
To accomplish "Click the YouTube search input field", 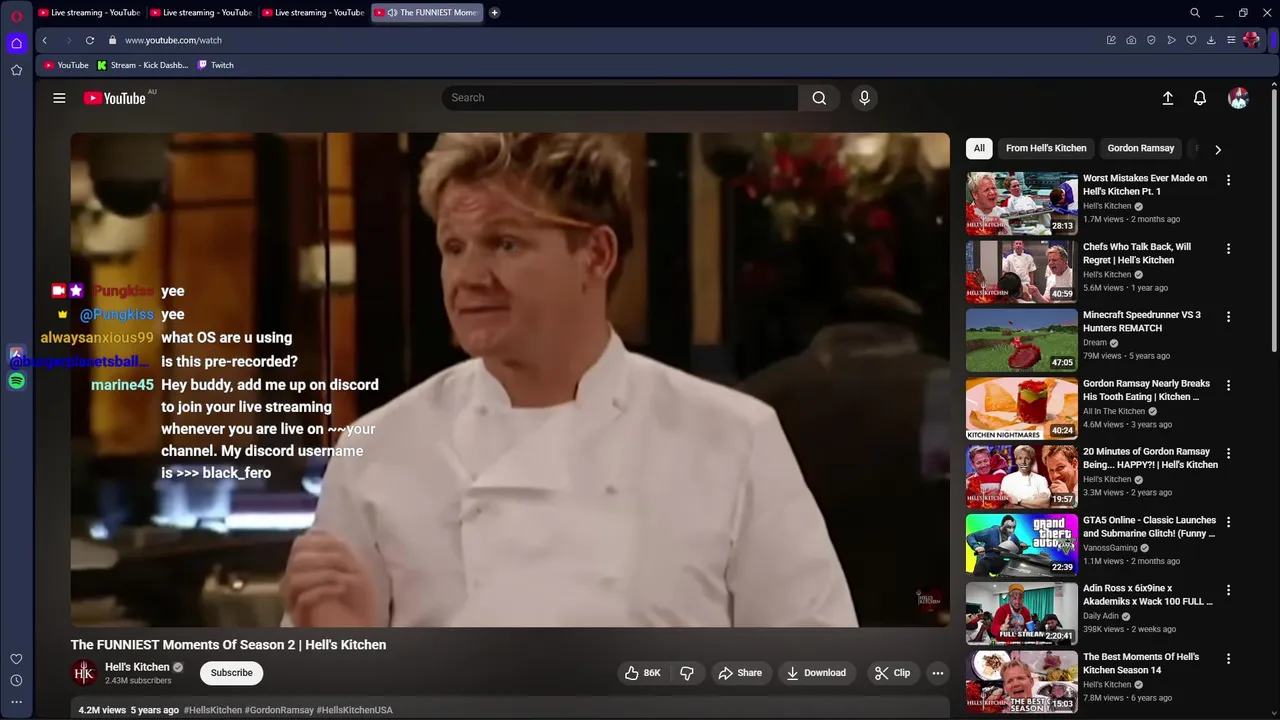I will tap(620, 98).
